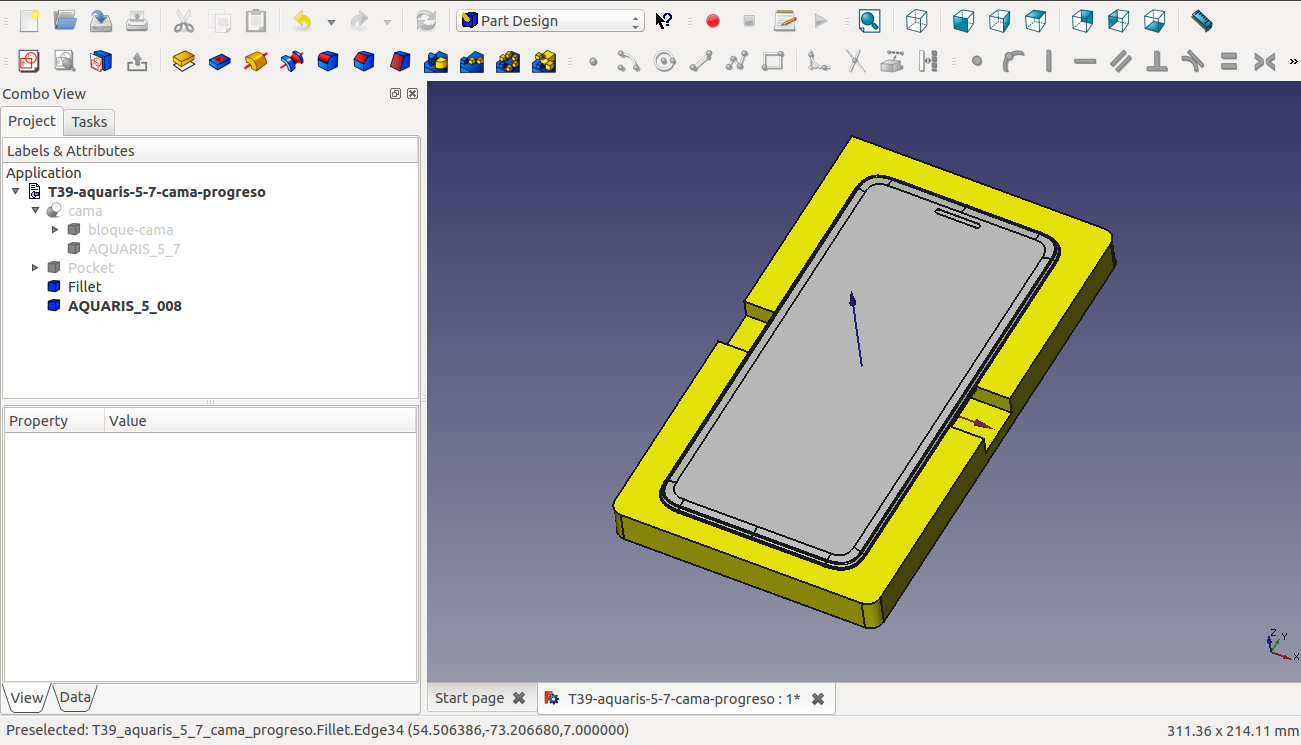The height and width of the screenshot is (745, 1301).
Task: Fit all content in the view
Action: coord(869,21)
